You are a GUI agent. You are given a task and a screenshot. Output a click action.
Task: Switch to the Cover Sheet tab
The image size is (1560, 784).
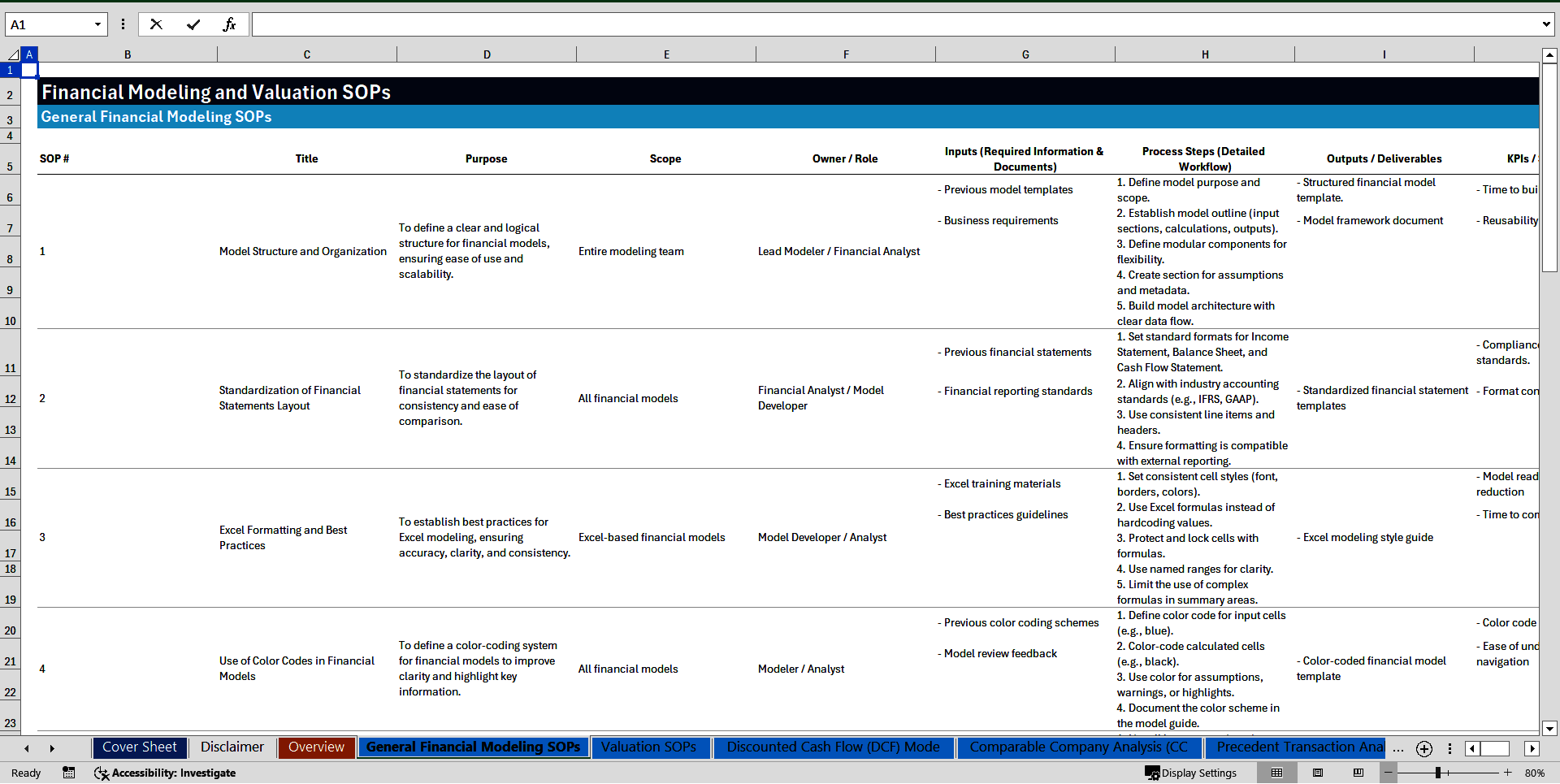pyautogui.click(x=139, y=747)
